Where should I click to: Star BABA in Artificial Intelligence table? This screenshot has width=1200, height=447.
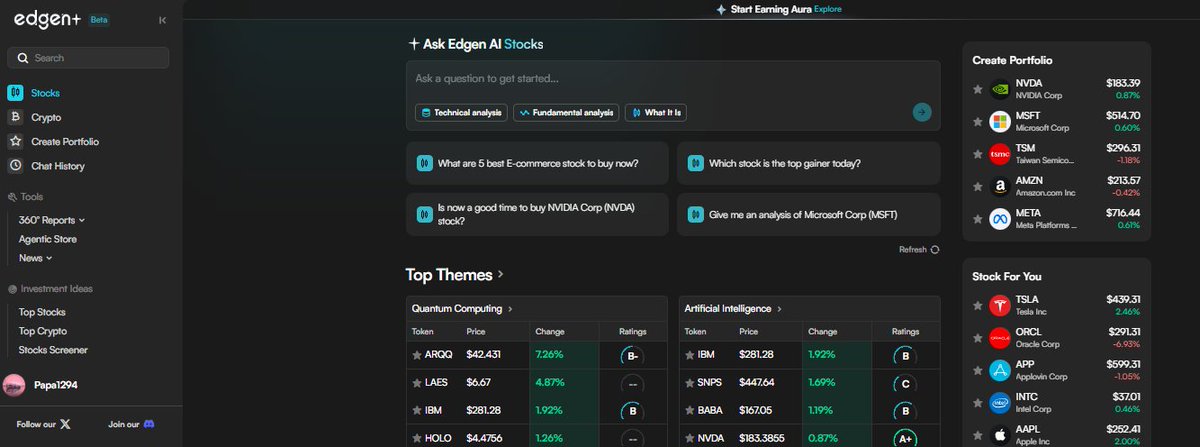point(689,410)
